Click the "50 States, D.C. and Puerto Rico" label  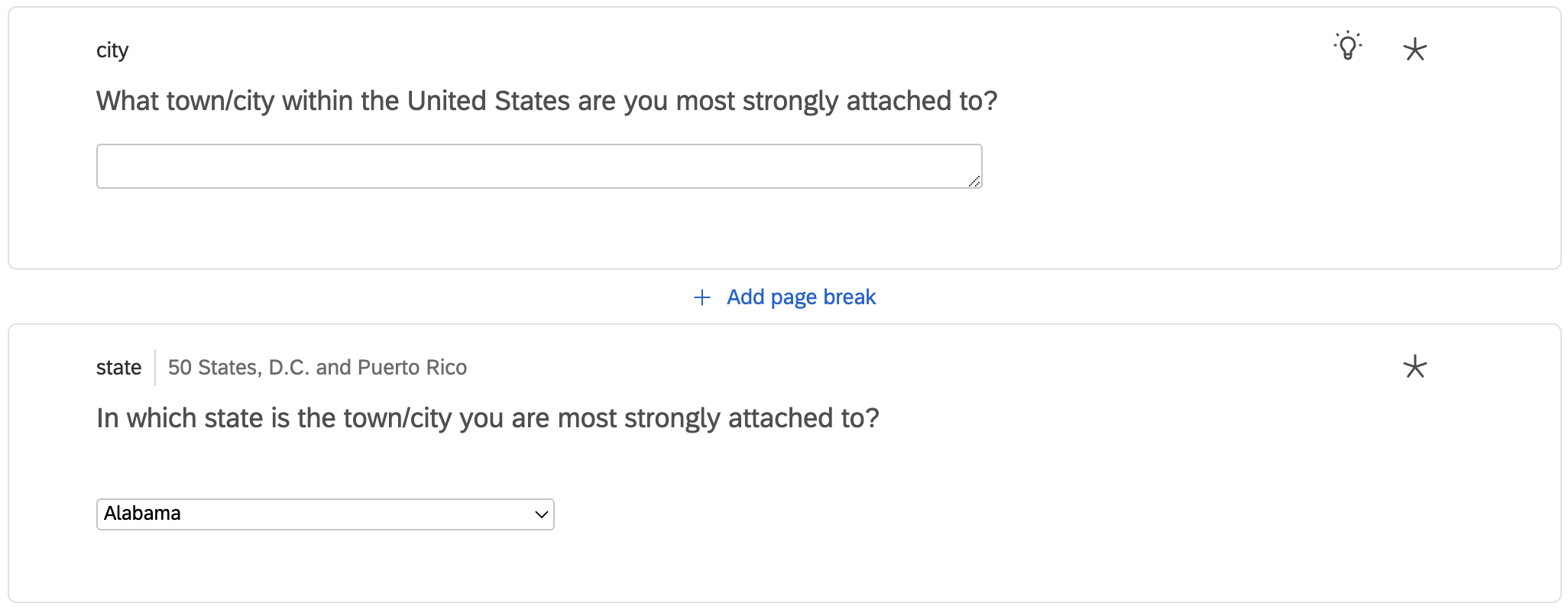[317, 368]
